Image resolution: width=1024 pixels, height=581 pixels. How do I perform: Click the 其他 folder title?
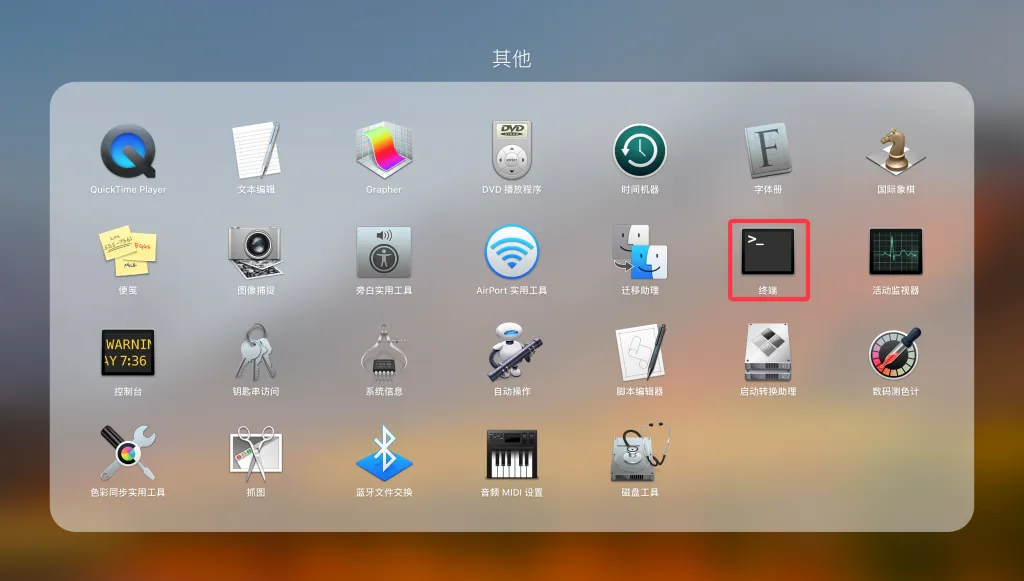[x=511, y=59]
